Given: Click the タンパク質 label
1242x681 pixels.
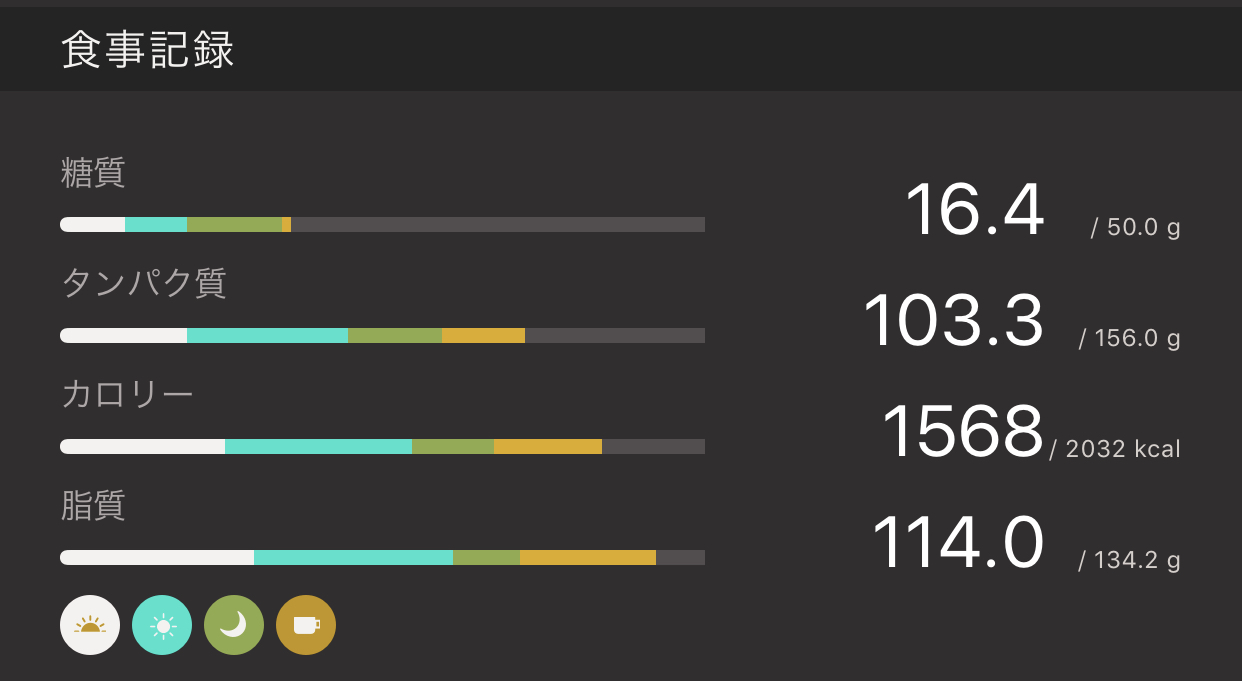Looking at the screenshot, I should tap(144, 284).
